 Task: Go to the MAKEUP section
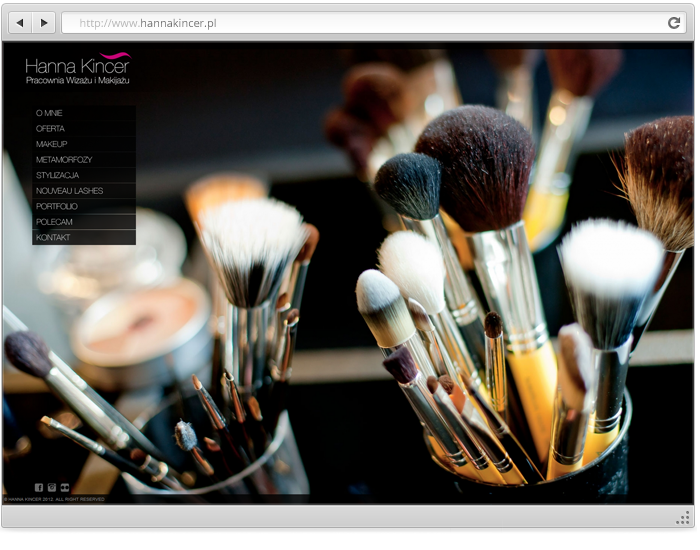[84, 144]
